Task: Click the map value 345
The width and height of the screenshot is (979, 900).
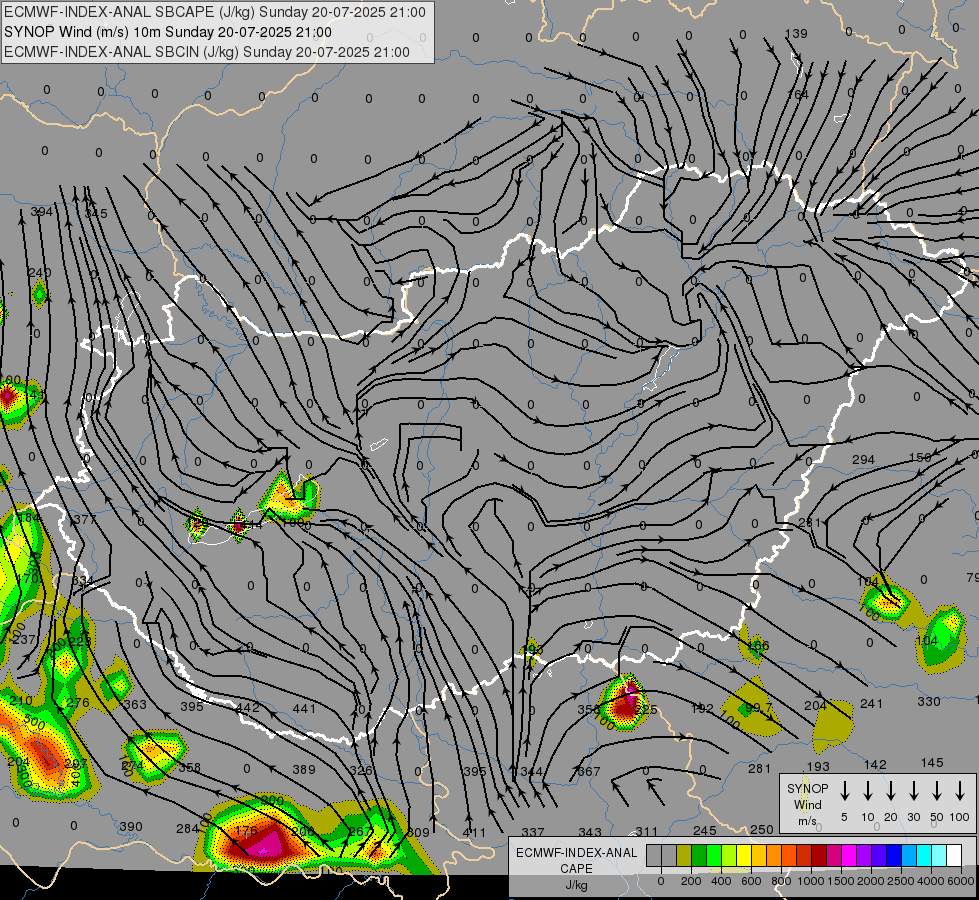Action: click(96, 213)
